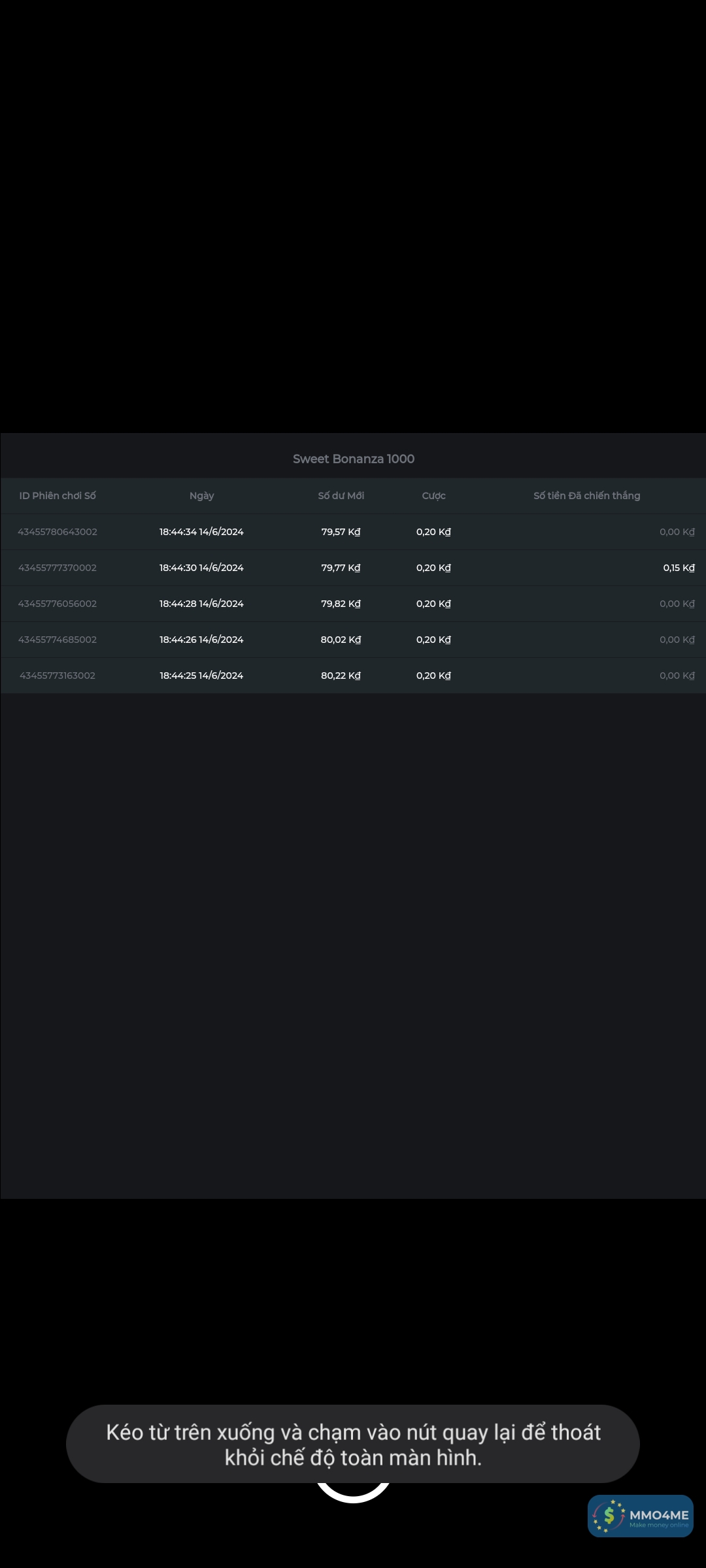The height and width of the screenshot is (1568, 706).
Task: Click win amount 0,00 Kđ in the 18:44:25 row
Action: click(677, 676)
